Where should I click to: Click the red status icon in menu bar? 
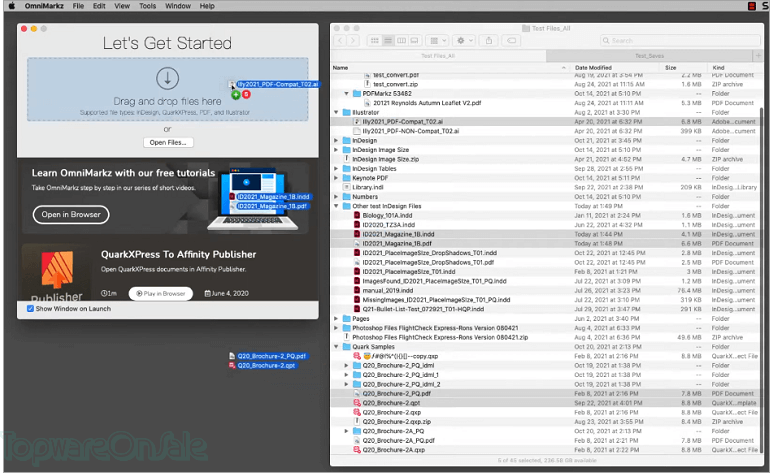point(752,6)
